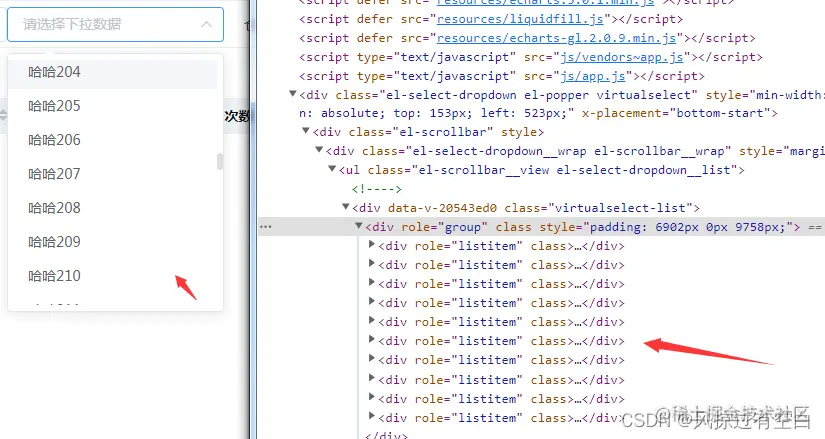Screen dimensions: 825x439
Task: Collapse the div class="el-scrollbar" node
Action: [306, 131]
